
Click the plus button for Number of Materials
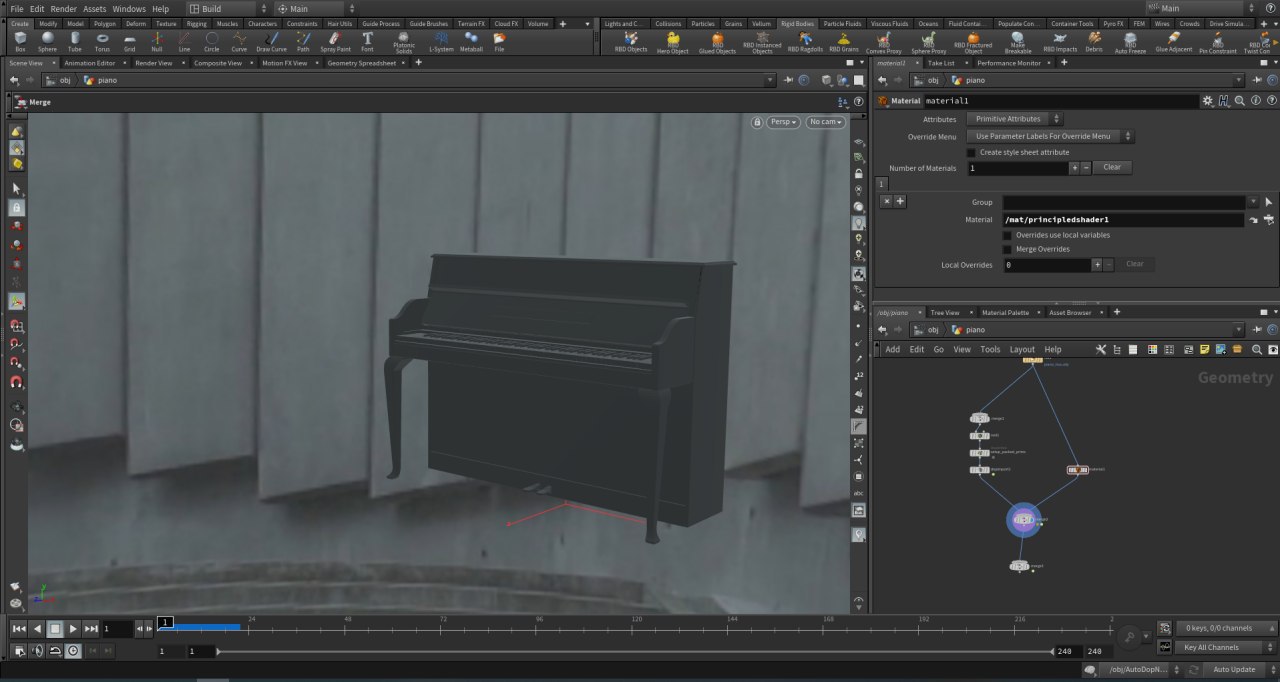[1074, 168]
